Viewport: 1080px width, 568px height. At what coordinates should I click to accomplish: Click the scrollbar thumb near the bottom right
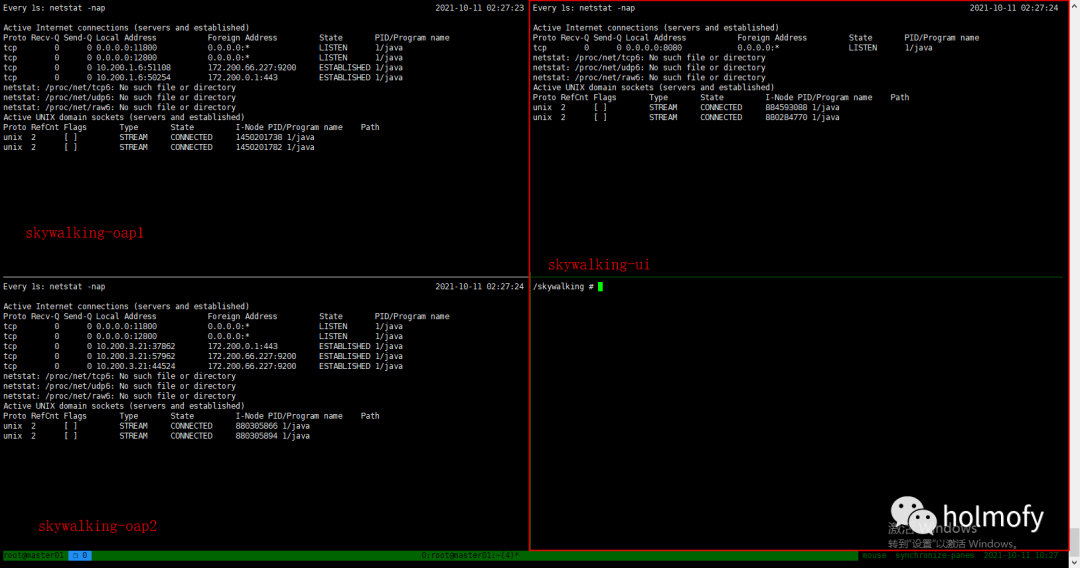(1074, 541)
